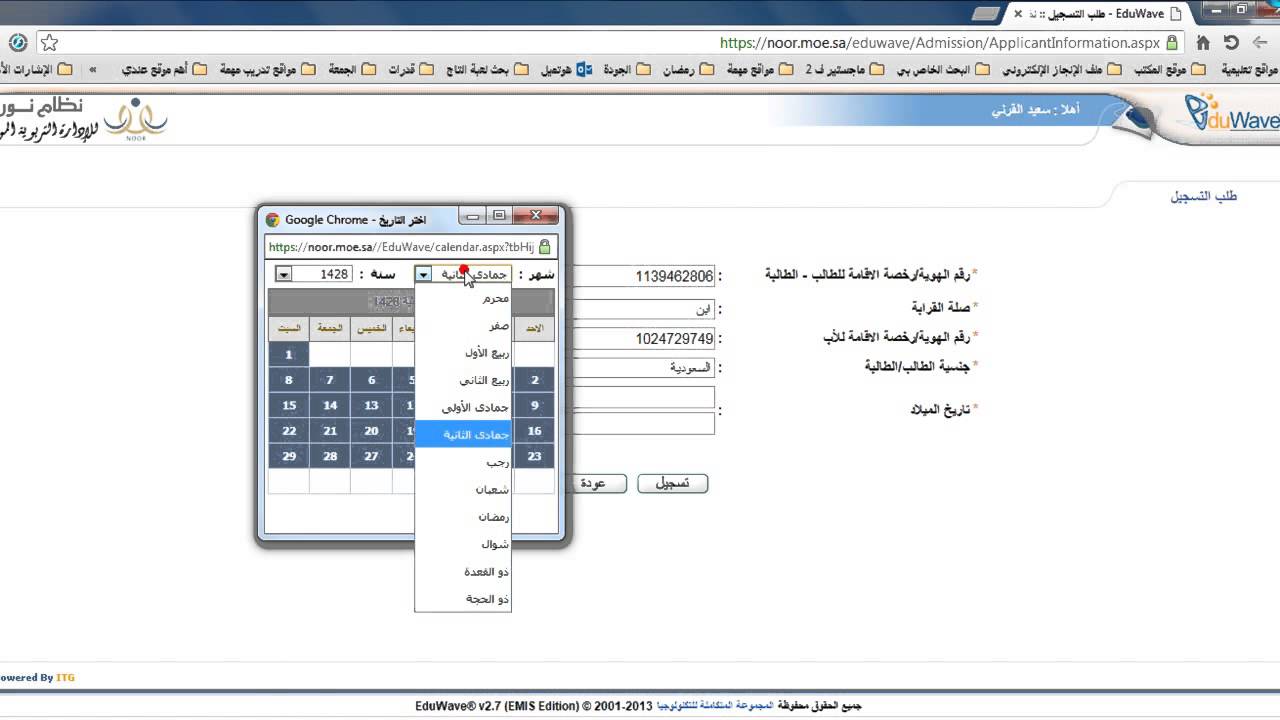Select day 22 in the calendar

pos(289,431)
